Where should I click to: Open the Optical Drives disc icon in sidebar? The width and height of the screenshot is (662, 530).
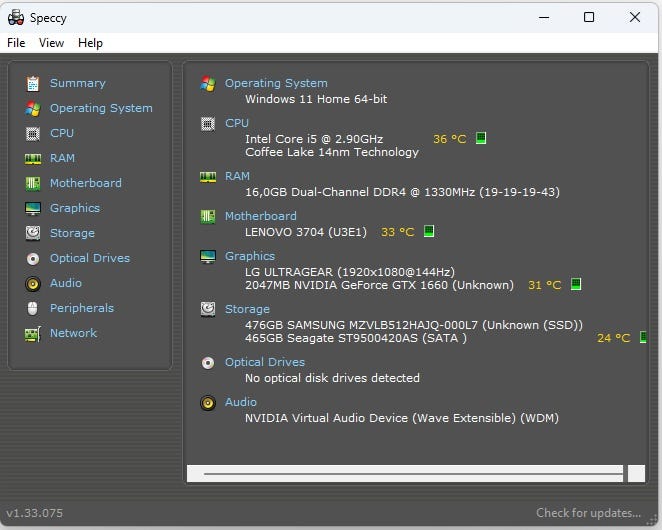pos(33,258)
